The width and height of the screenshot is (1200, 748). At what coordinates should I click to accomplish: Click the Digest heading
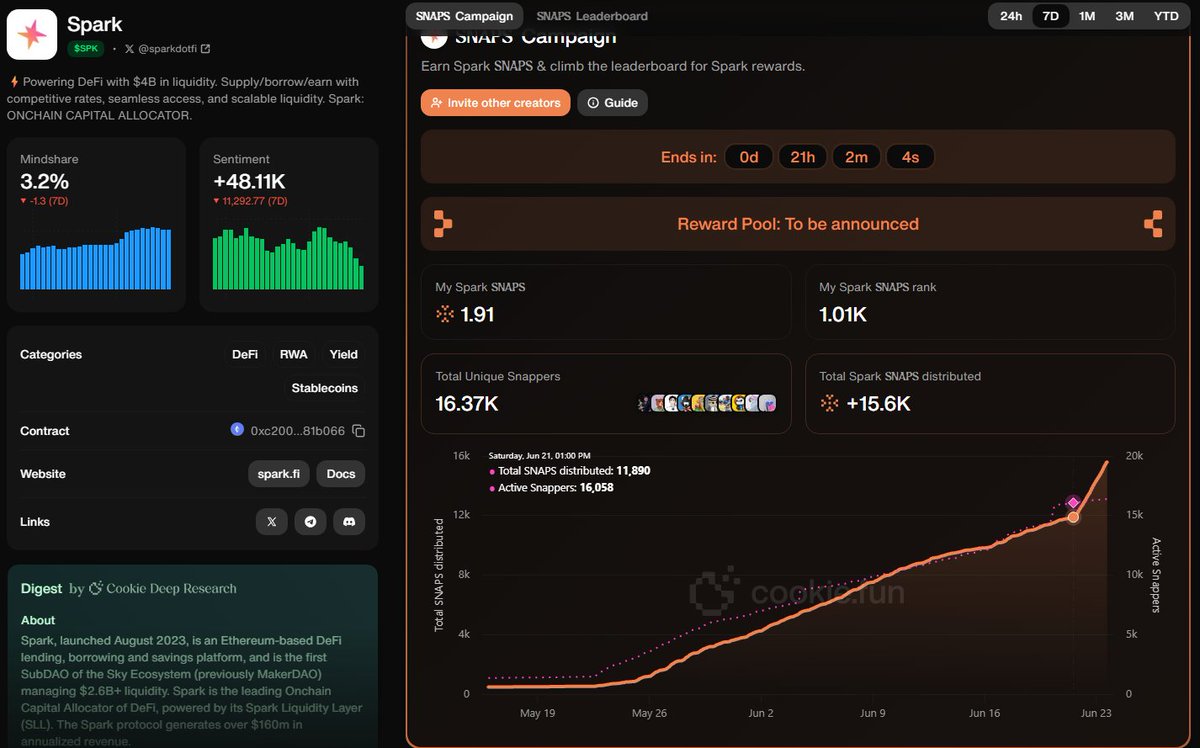(x=41, y=589)
